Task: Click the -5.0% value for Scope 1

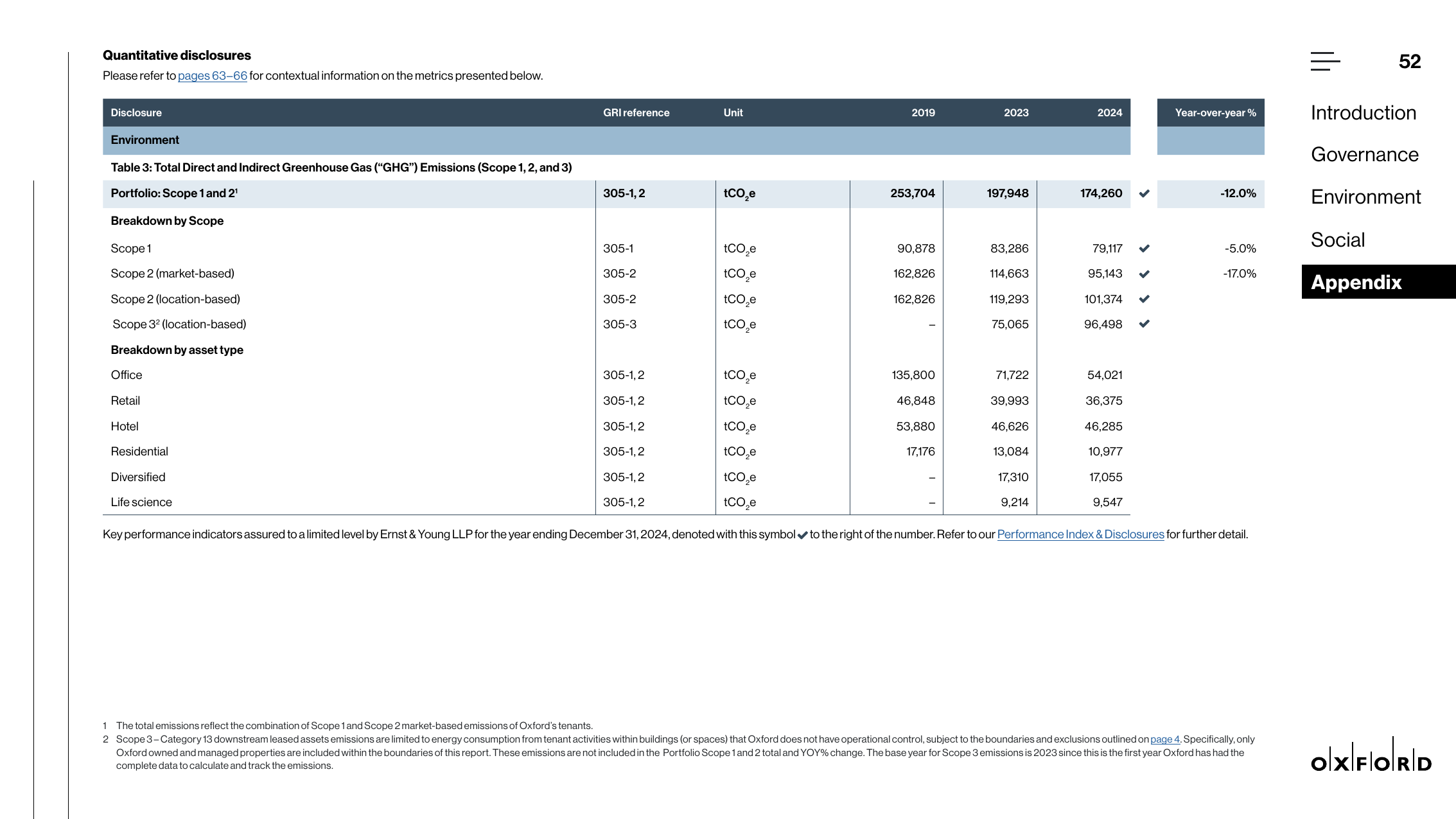Action: (x=1240, y=249)
